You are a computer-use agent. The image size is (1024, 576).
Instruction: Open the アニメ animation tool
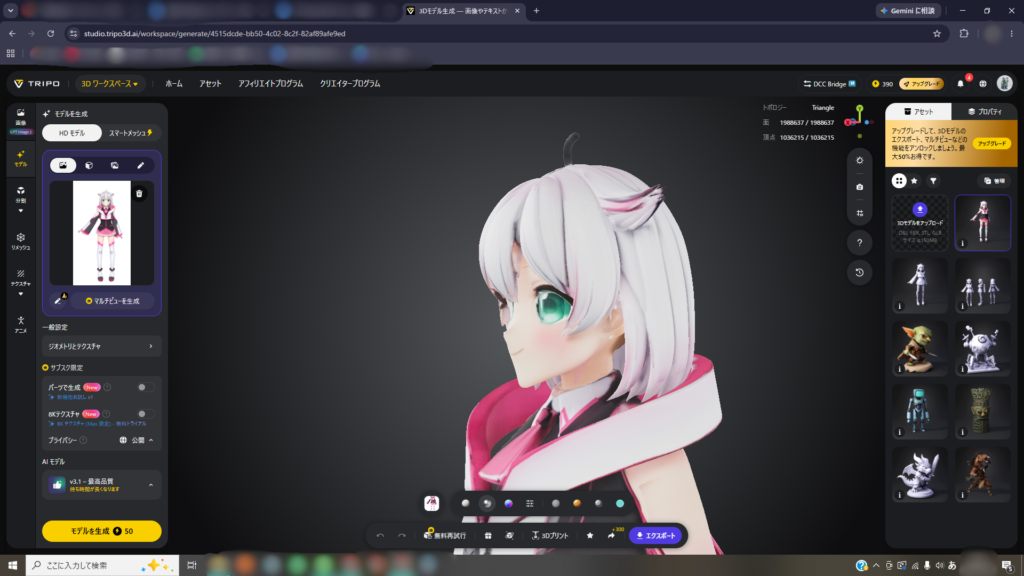(20, 325)
